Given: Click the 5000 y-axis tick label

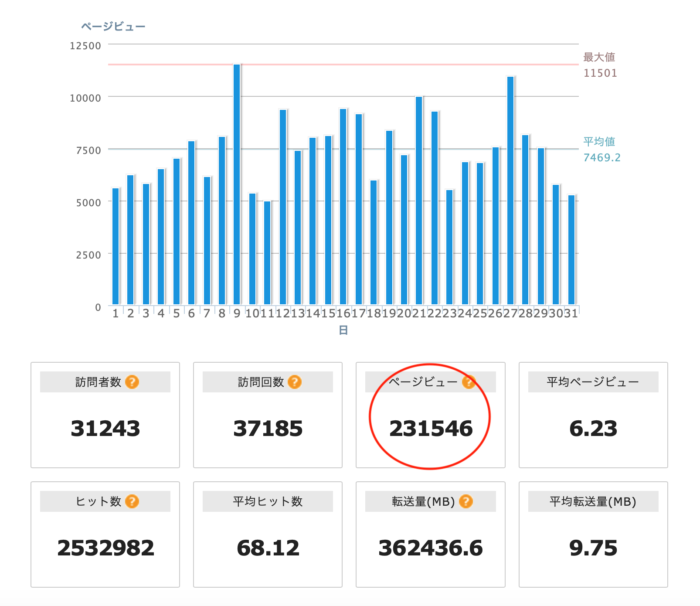Looking at the screenshot, I should [88, 203].
